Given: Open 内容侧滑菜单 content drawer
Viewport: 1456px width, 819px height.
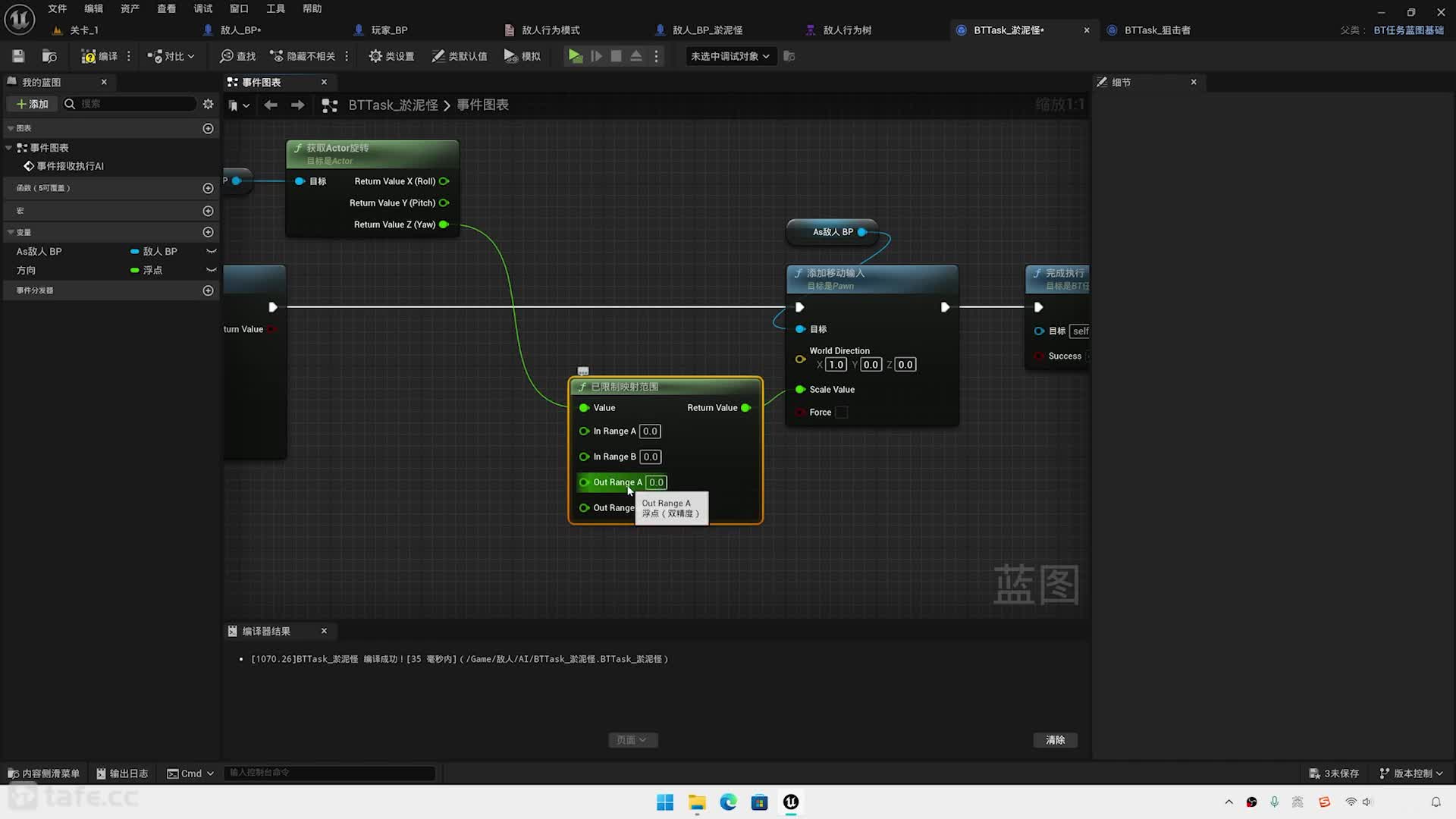Looking at the screenshot, I should tap(44, 773).
